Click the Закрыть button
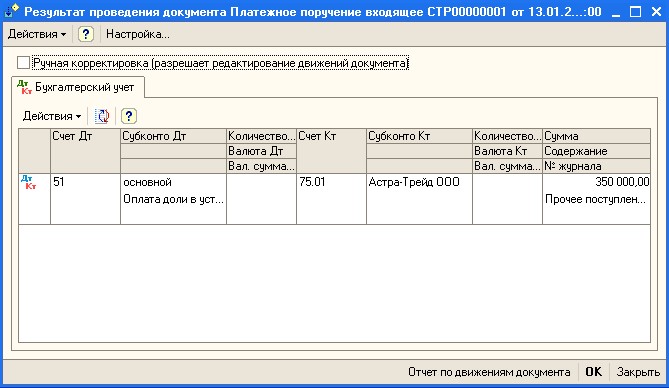The width and height of the screenshot is (669, 388). coord(638,372)
